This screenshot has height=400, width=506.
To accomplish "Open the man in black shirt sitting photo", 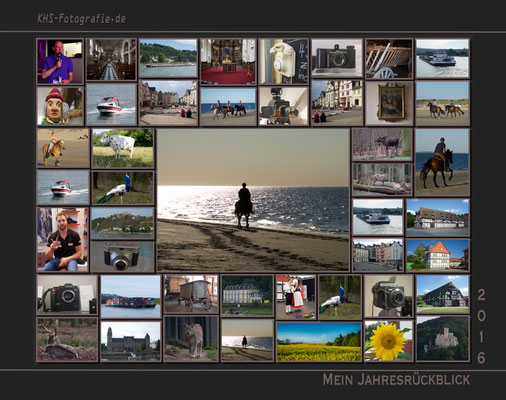I will click(63, 239).
